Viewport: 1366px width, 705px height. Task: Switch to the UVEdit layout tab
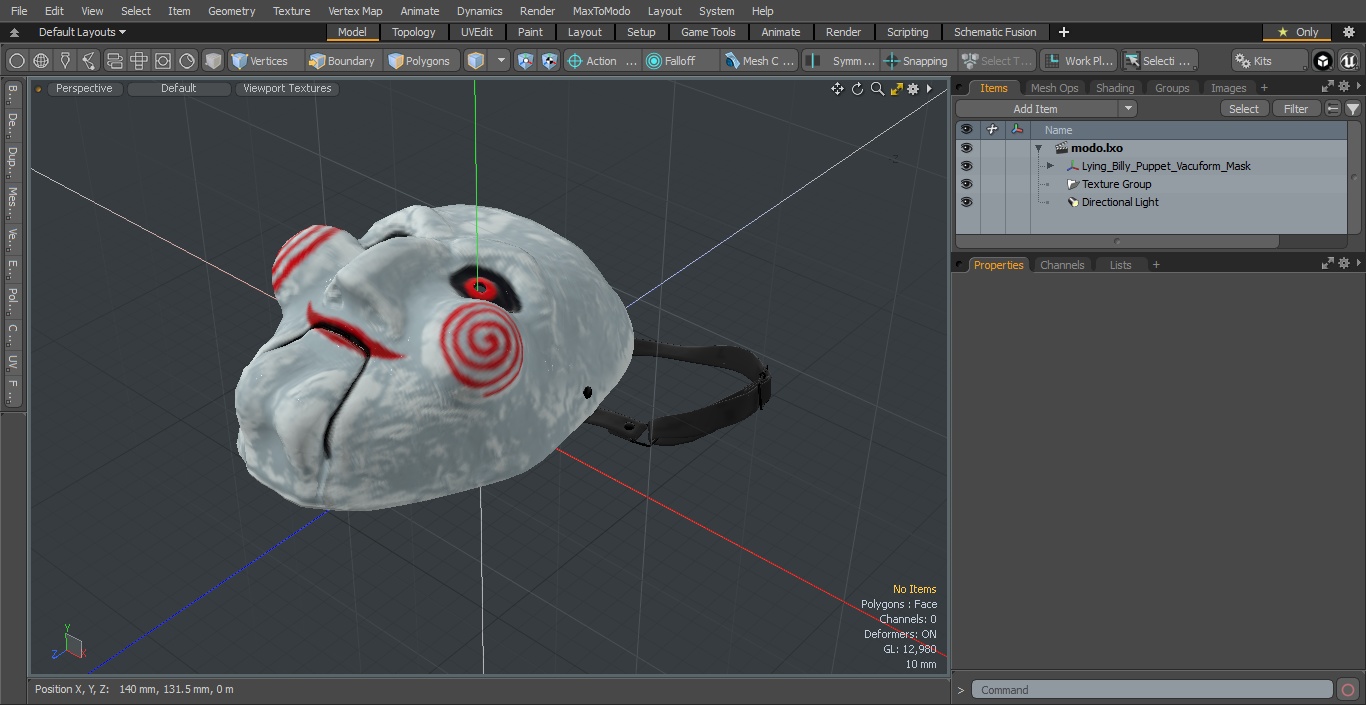pos(476,32)
